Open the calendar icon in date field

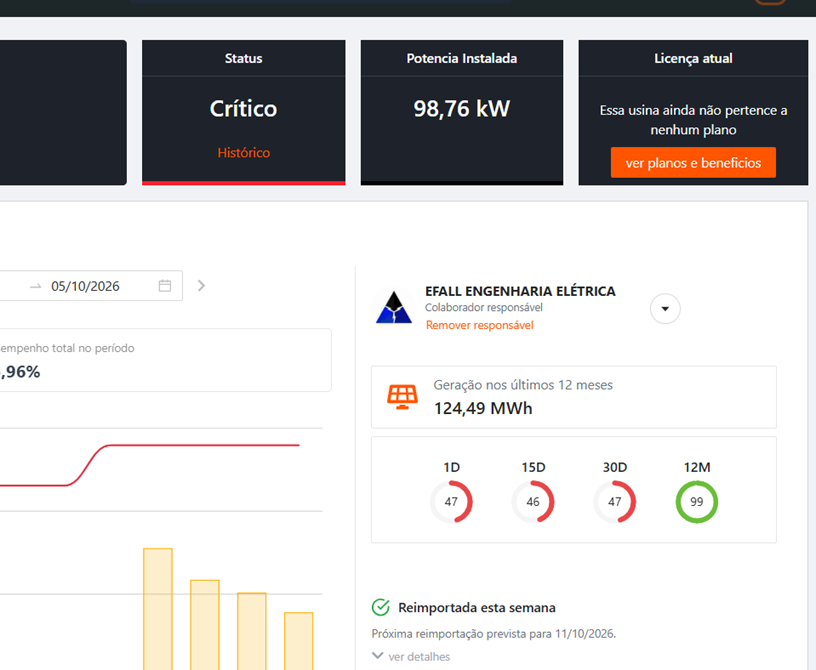click(x=165, y=285)
